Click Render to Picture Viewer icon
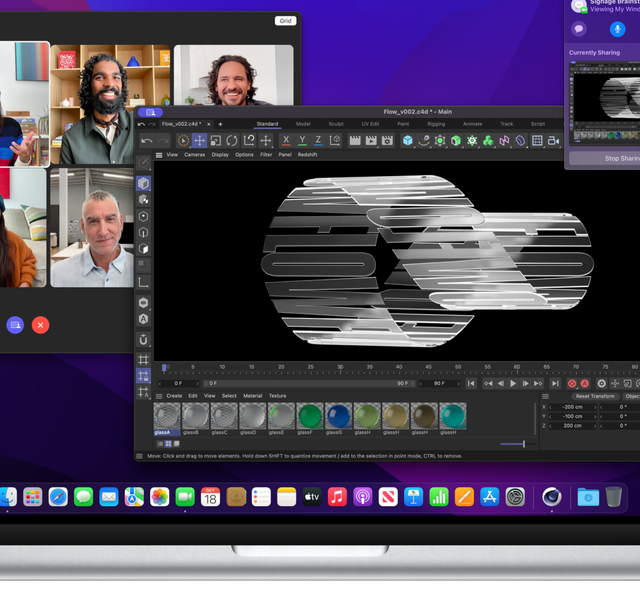The width and height of the screenshot is (640, 609). [371, 141]
